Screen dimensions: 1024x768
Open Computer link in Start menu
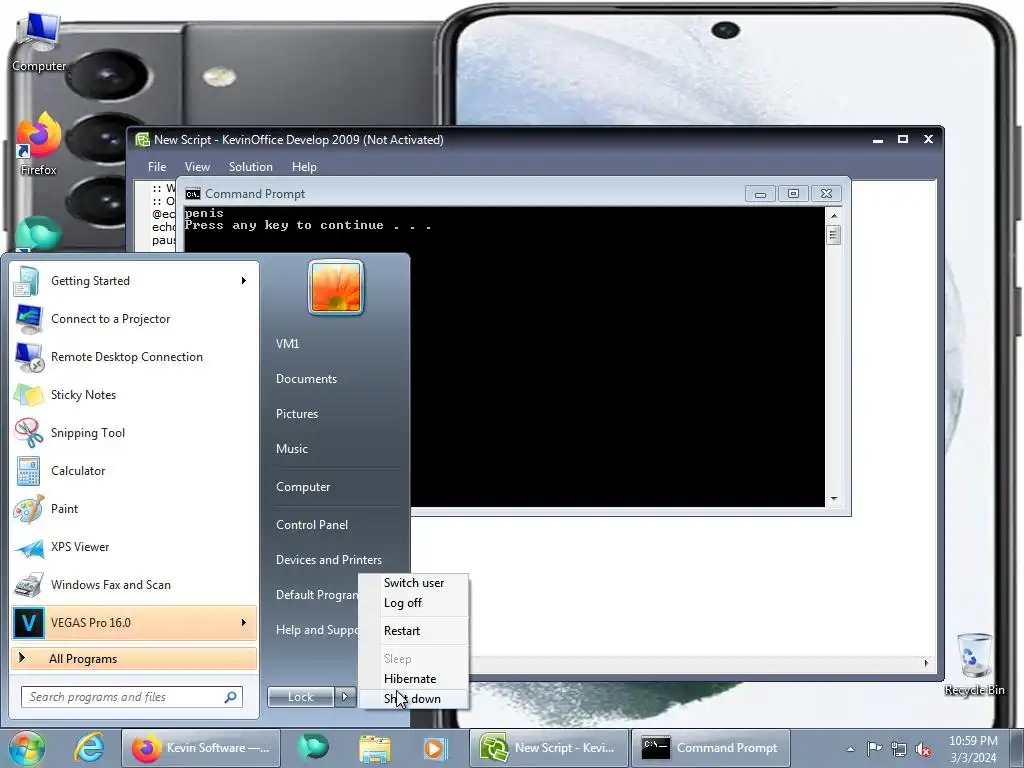click(303, 487)
